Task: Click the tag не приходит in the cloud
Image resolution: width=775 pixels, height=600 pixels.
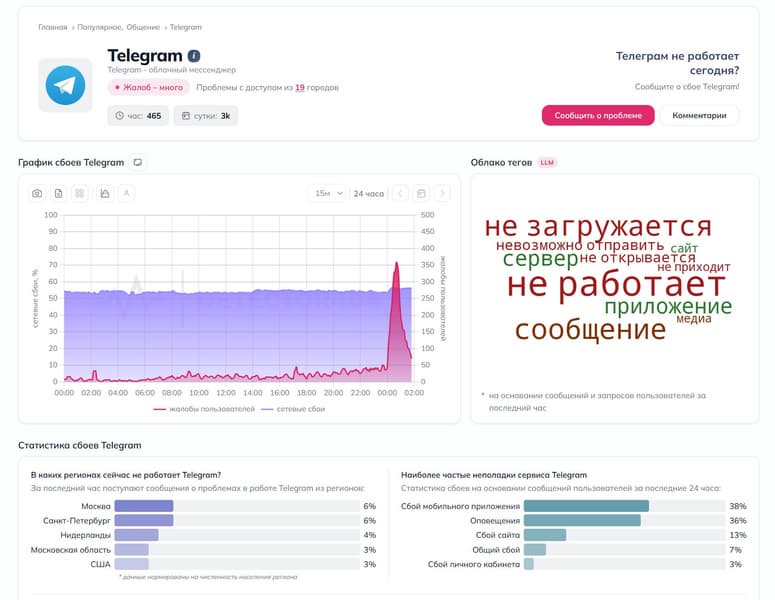Action: (693, 267)
